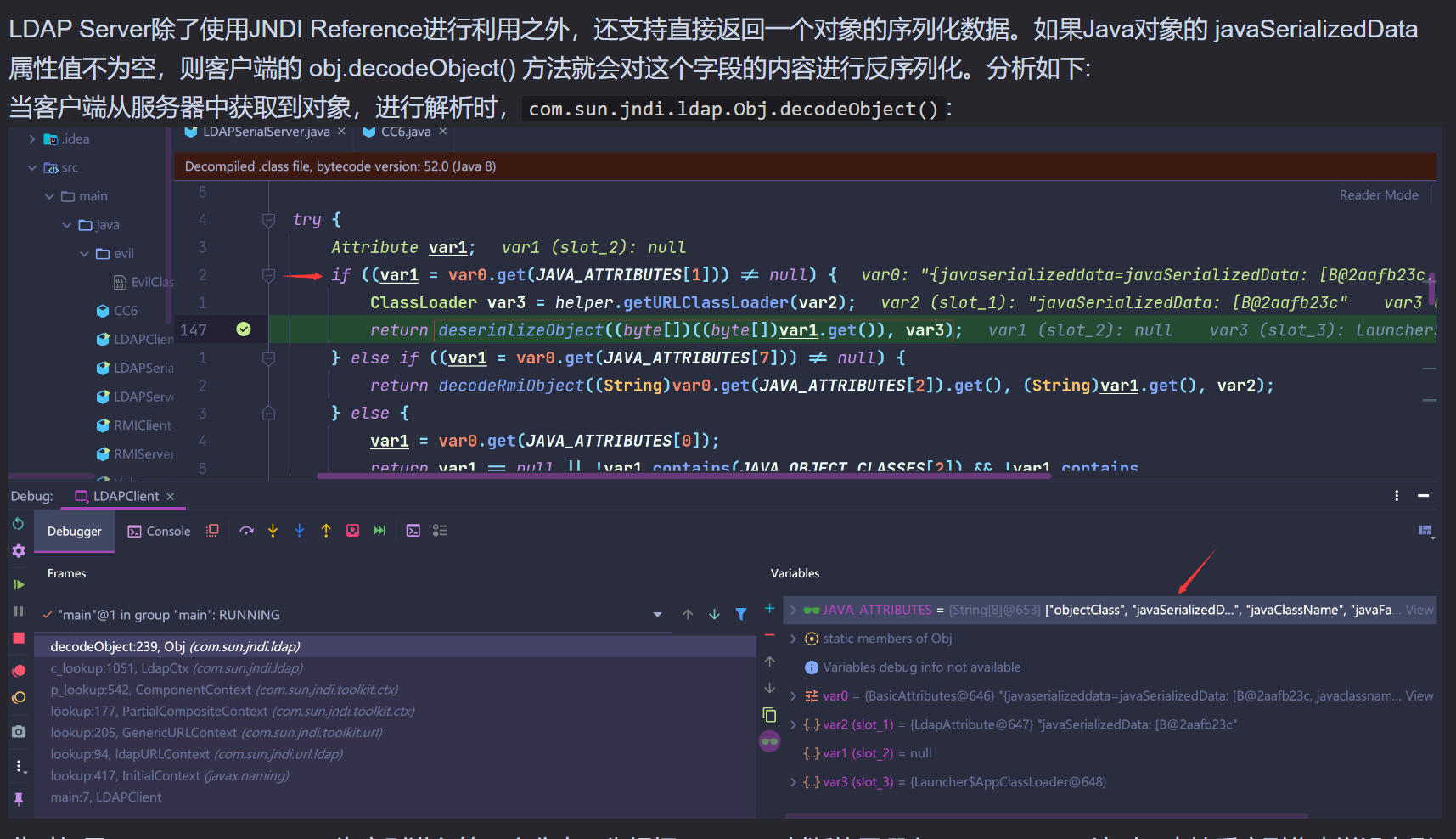Click the Step Over debugger icon

point(246,531)
